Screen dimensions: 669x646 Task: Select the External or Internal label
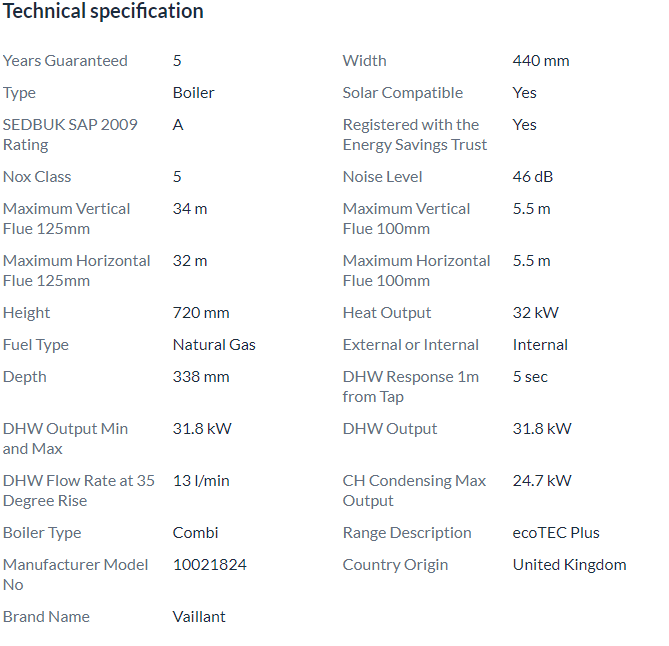click(x=410, y=345)
